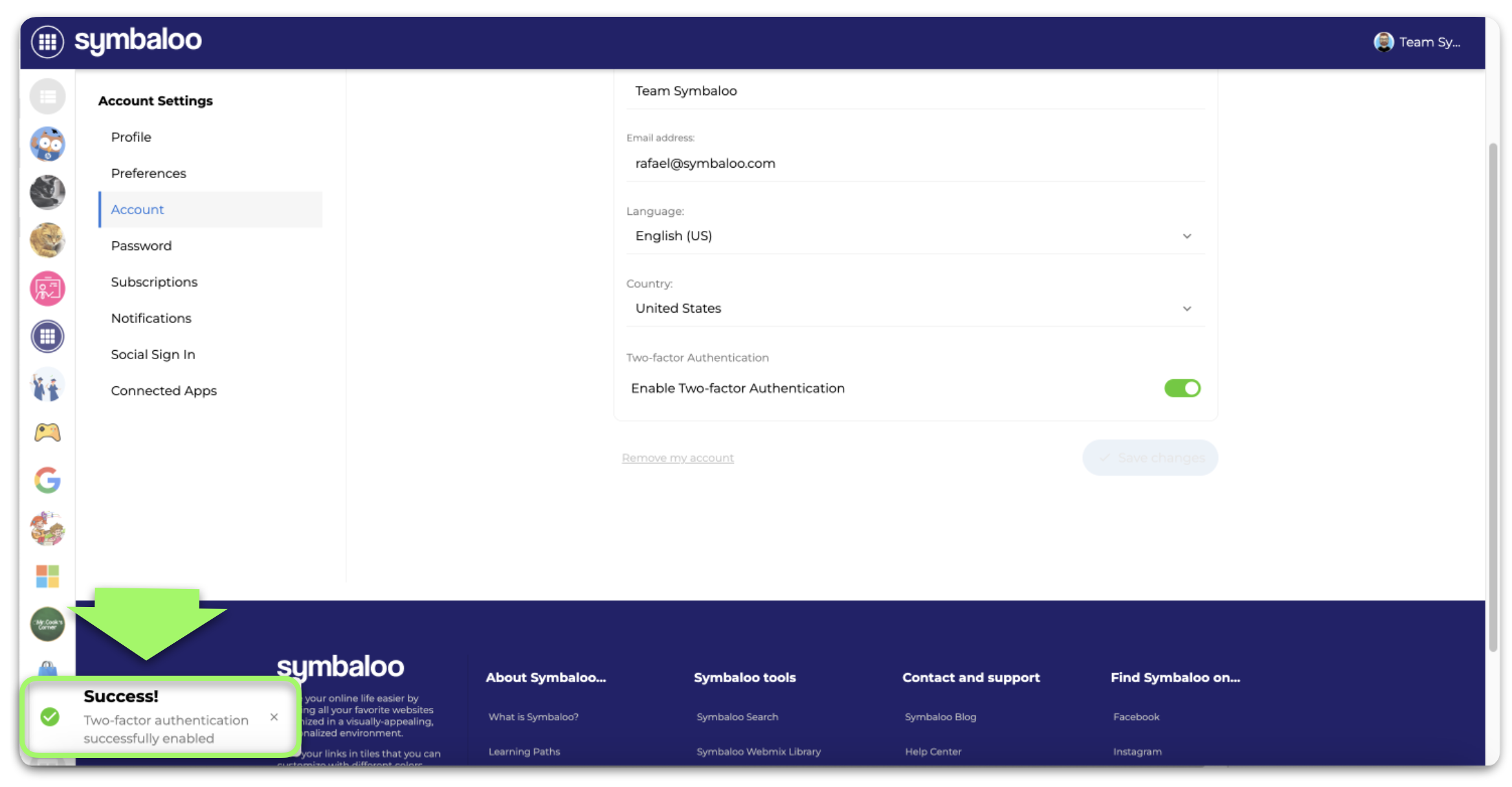Click the gray list icon atop left sidebar

[x=47, y=96]
